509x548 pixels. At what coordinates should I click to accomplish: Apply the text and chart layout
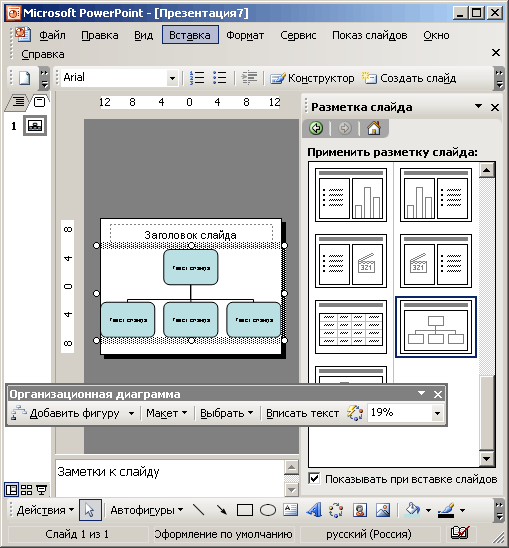point(351,195)
